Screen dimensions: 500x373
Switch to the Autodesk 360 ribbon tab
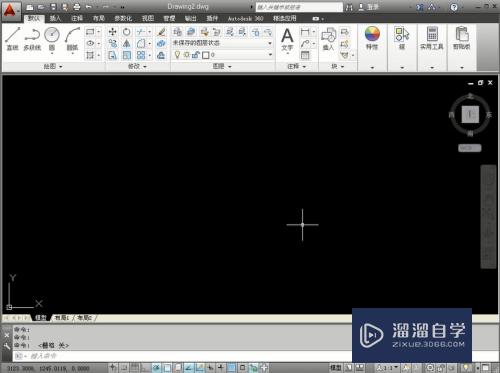tap(245, 18)
